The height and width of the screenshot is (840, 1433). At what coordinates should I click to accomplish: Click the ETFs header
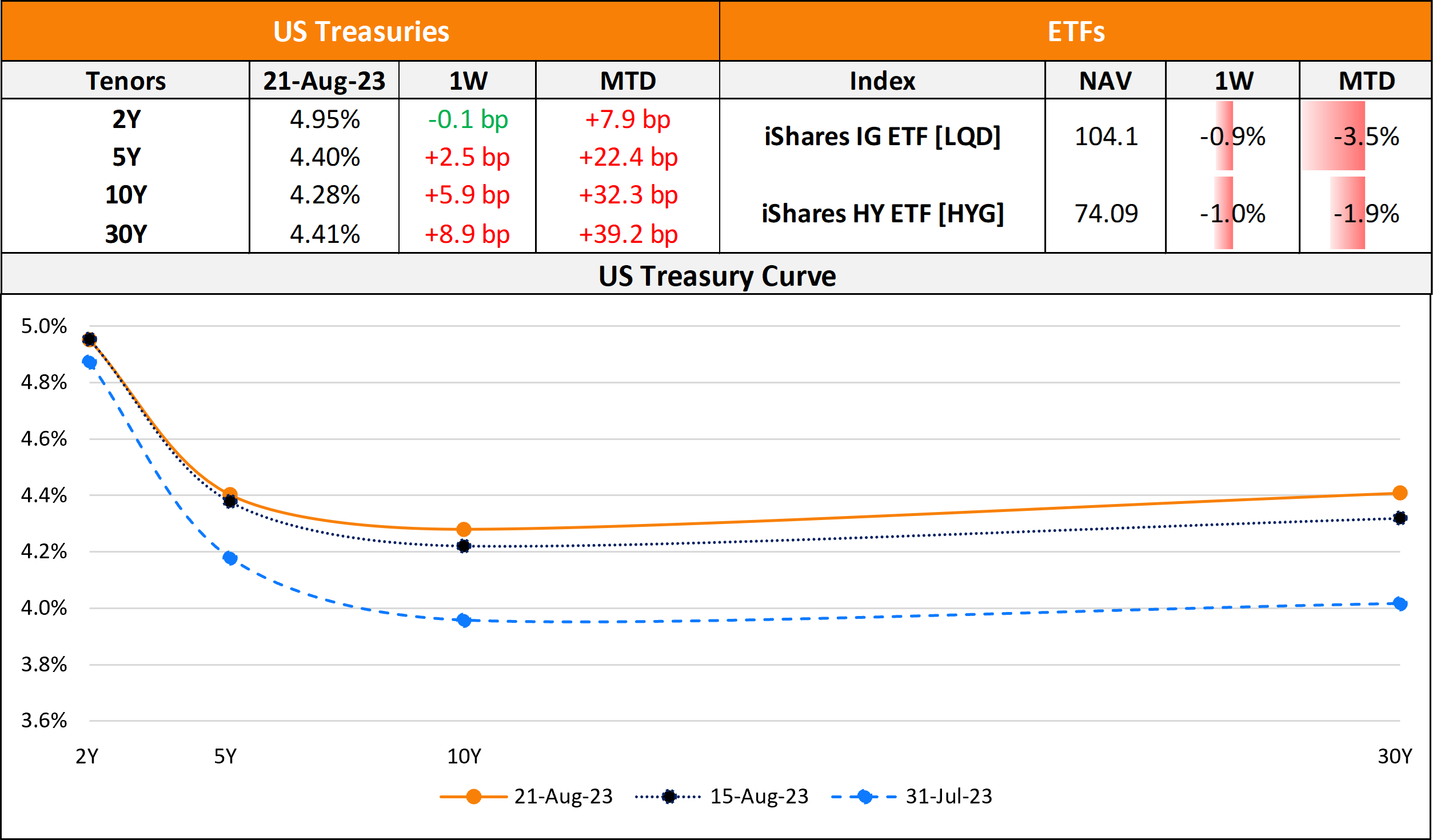coord(1076,31)
